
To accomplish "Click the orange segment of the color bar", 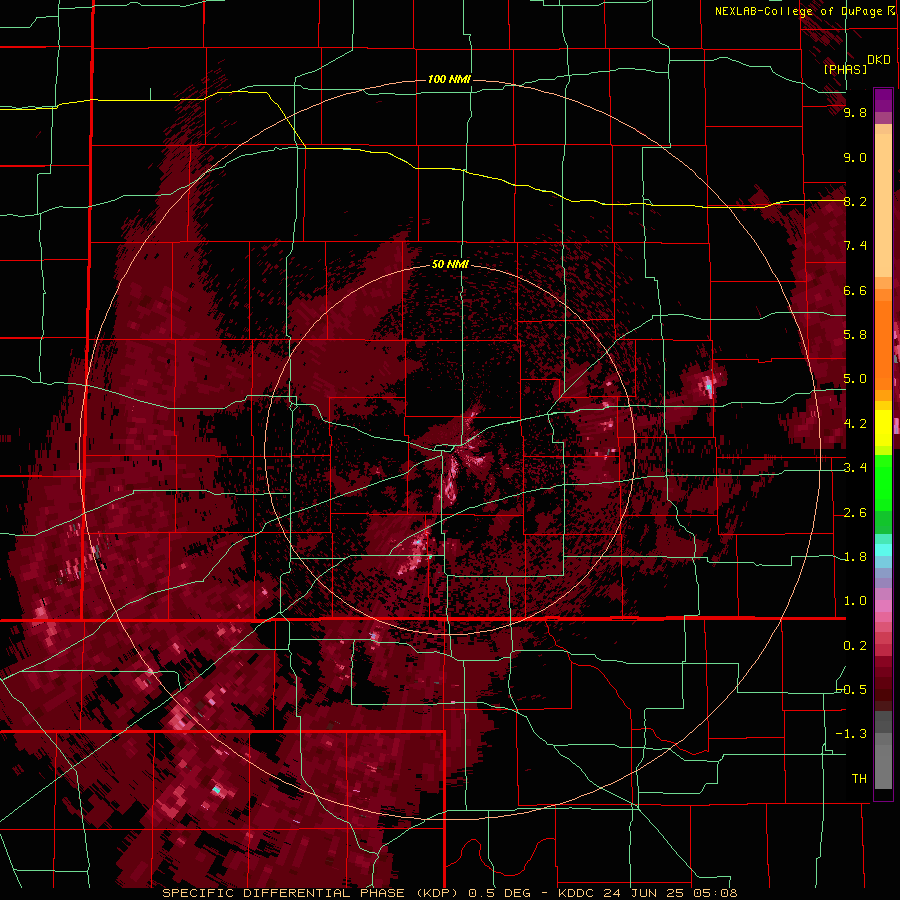I will point(883,344).
